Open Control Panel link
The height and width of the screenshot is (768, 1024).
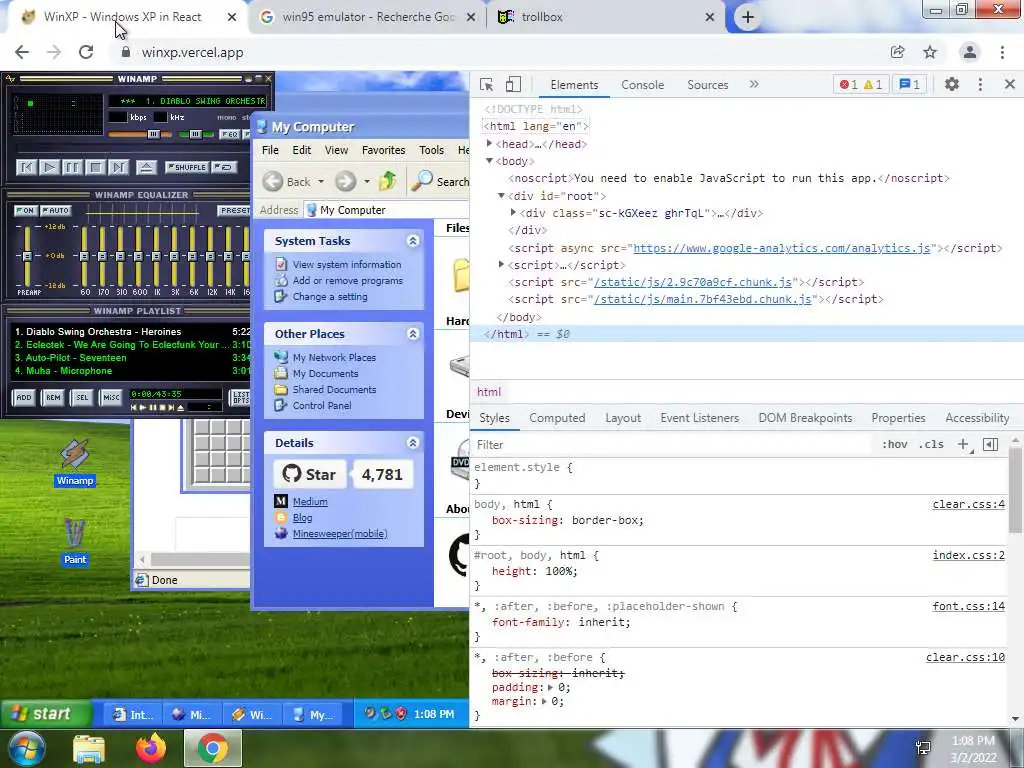click(x=321, y=406)
